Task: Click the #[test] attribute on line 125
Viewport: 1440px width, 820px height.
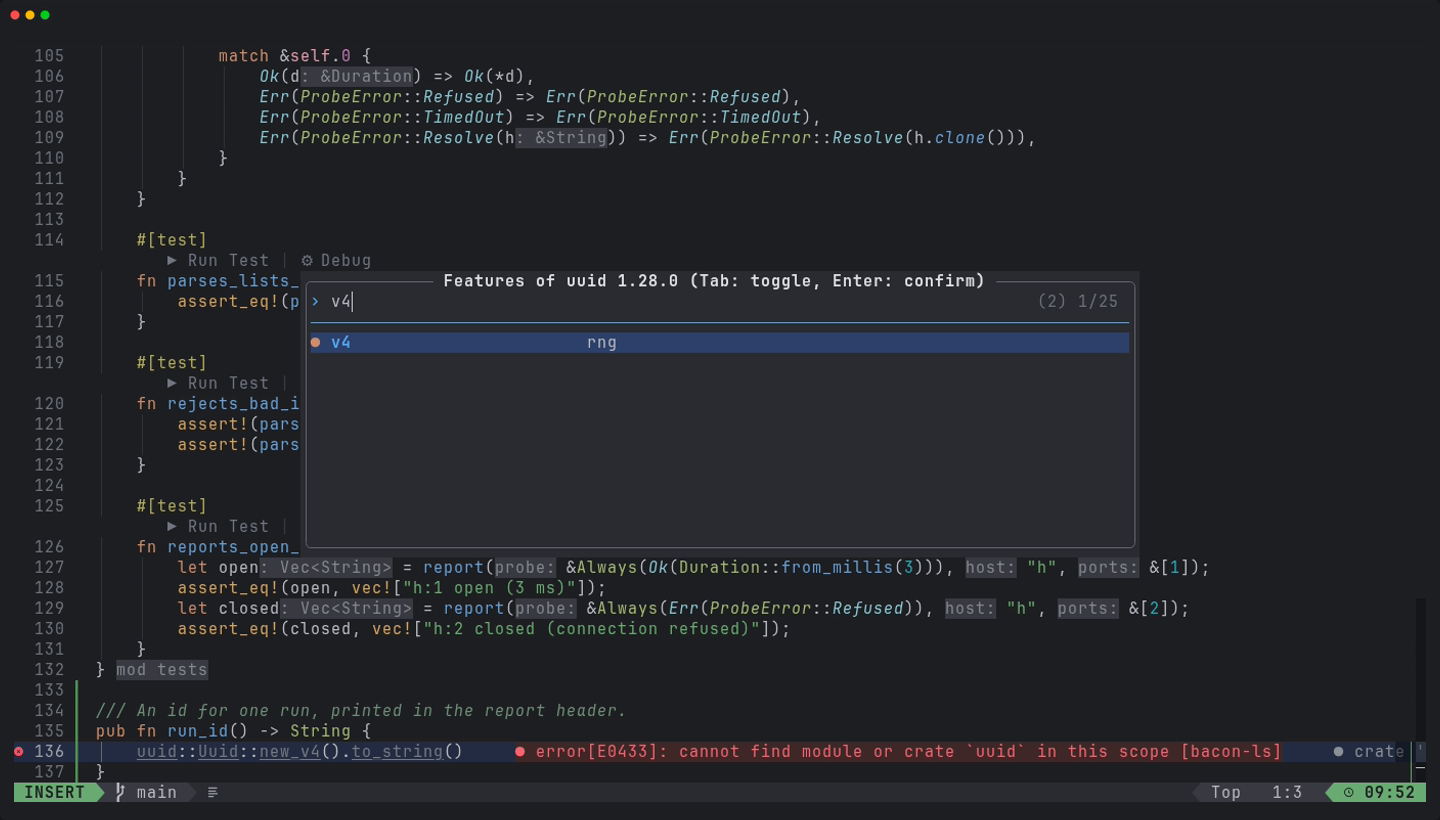Action: click(172, 506)
